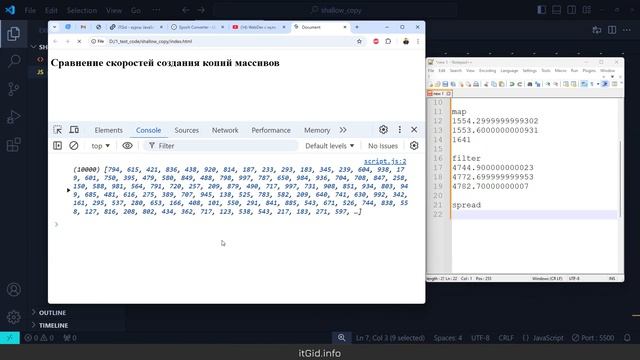Expand the logged array triangle in console
The width and height of the screenshot is (640, 360).
(68, 190)
